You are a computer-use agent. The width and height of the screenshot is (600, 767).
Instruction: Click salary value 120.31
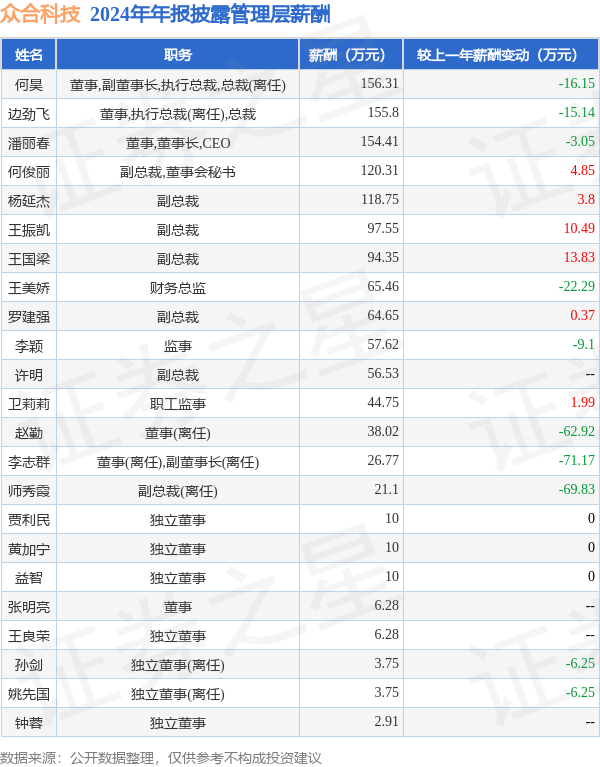(x=380, y=170)
